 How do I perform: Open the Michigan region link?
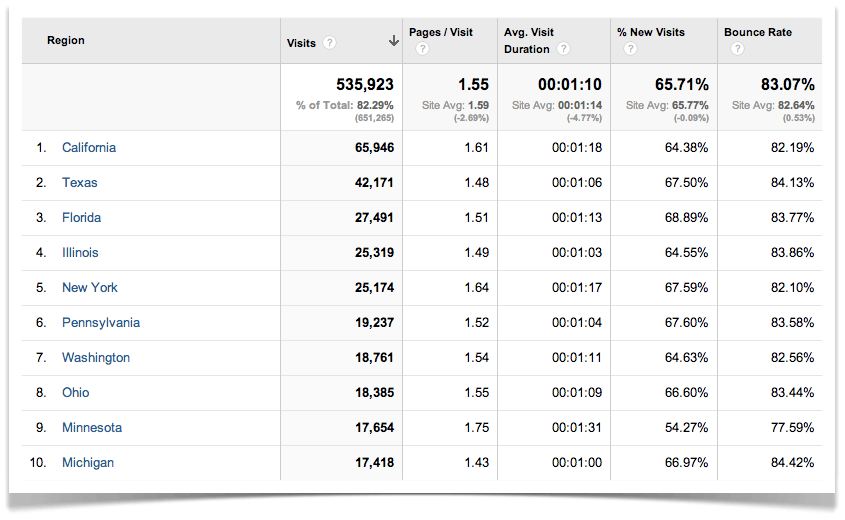coord(88,463)
